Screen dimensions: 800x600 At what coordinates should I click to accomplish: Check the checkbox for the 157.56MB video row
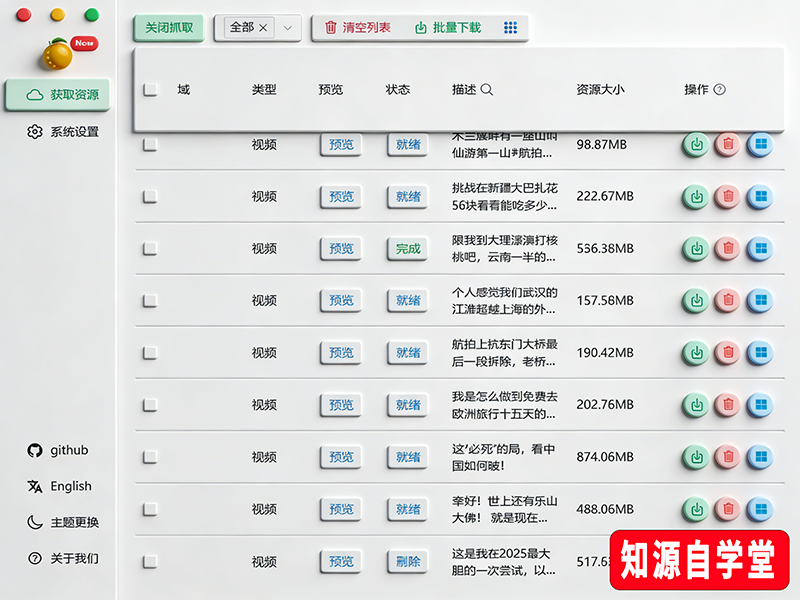pyautogui.click(x=148, y=301)
